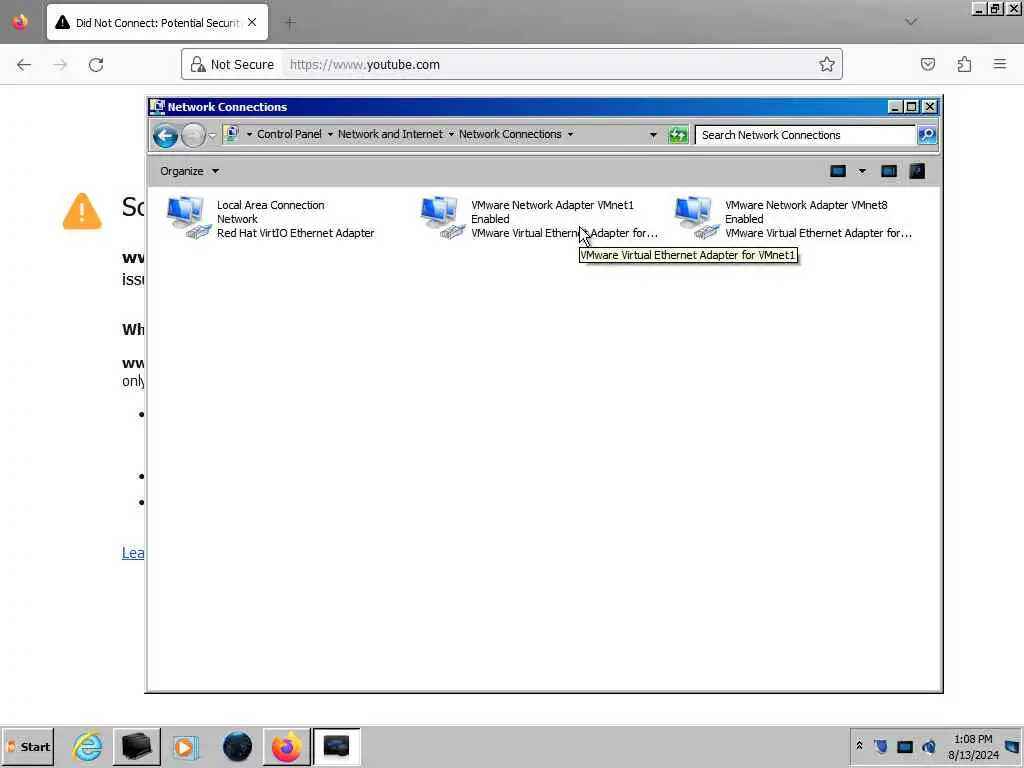The image size is (1024, 768).
Task: Focus the Search Network Connections field
Action: pos(805,135)
